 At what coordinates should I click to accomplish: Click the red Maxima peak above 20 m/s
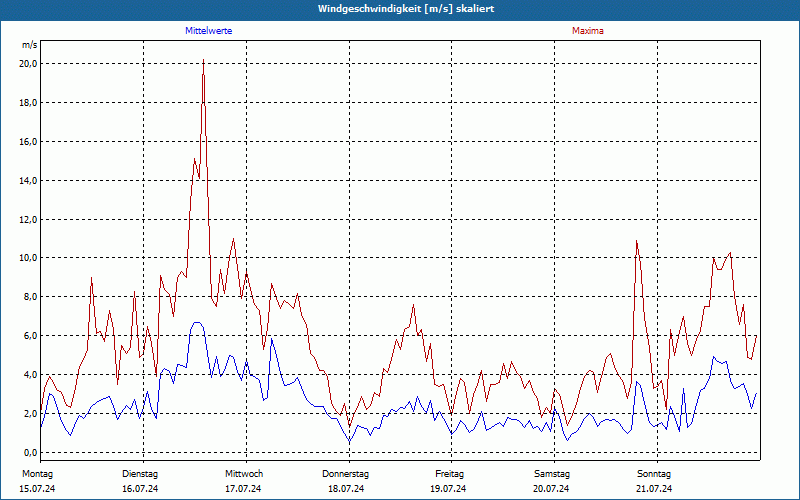204,61
